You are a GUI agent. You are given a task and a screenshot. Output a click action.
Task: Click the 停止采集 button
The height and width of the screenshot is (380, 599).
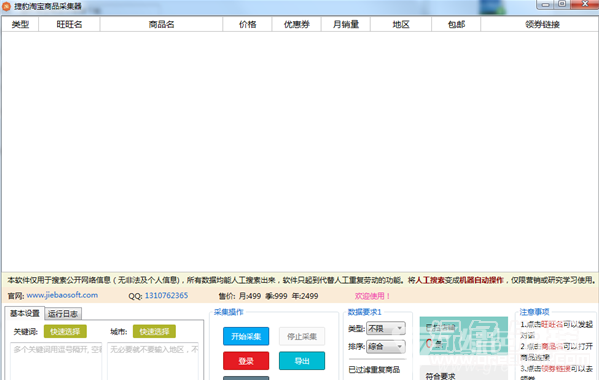[x=302, y=336]
